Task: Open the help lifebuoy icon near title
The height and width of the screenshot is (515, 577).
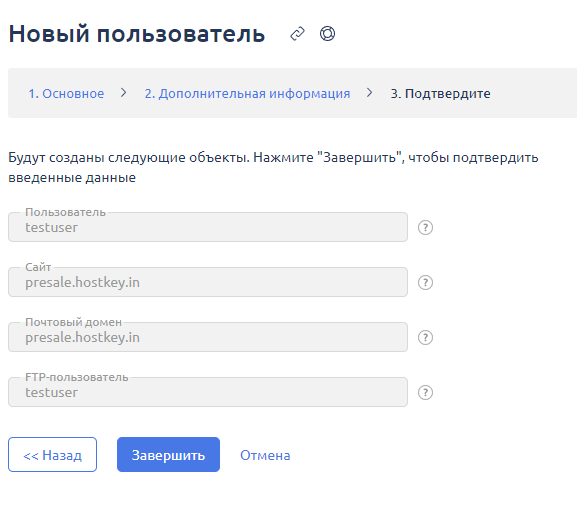Action: click(x=327, y=34)
